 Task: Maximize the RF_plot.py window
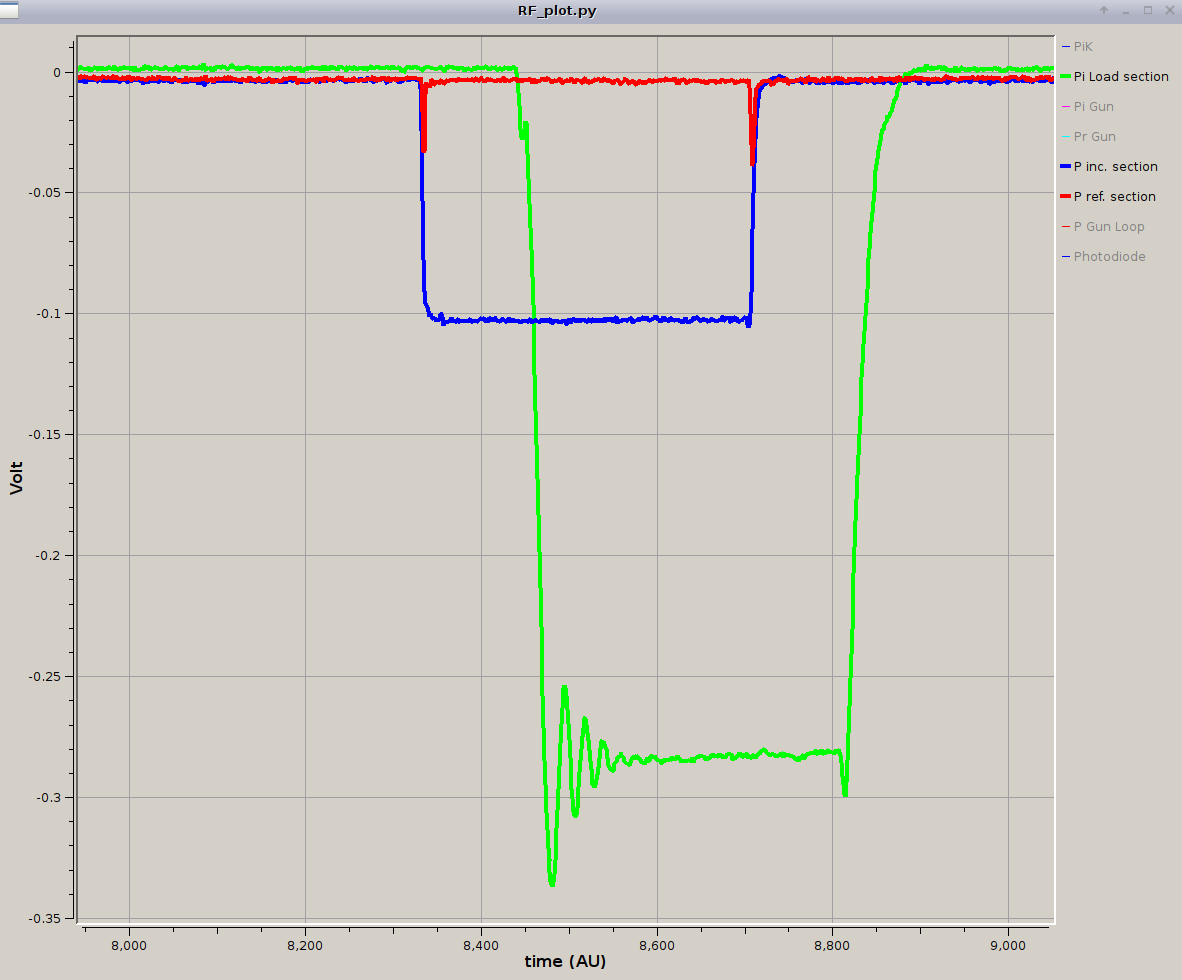point(1148,11)
